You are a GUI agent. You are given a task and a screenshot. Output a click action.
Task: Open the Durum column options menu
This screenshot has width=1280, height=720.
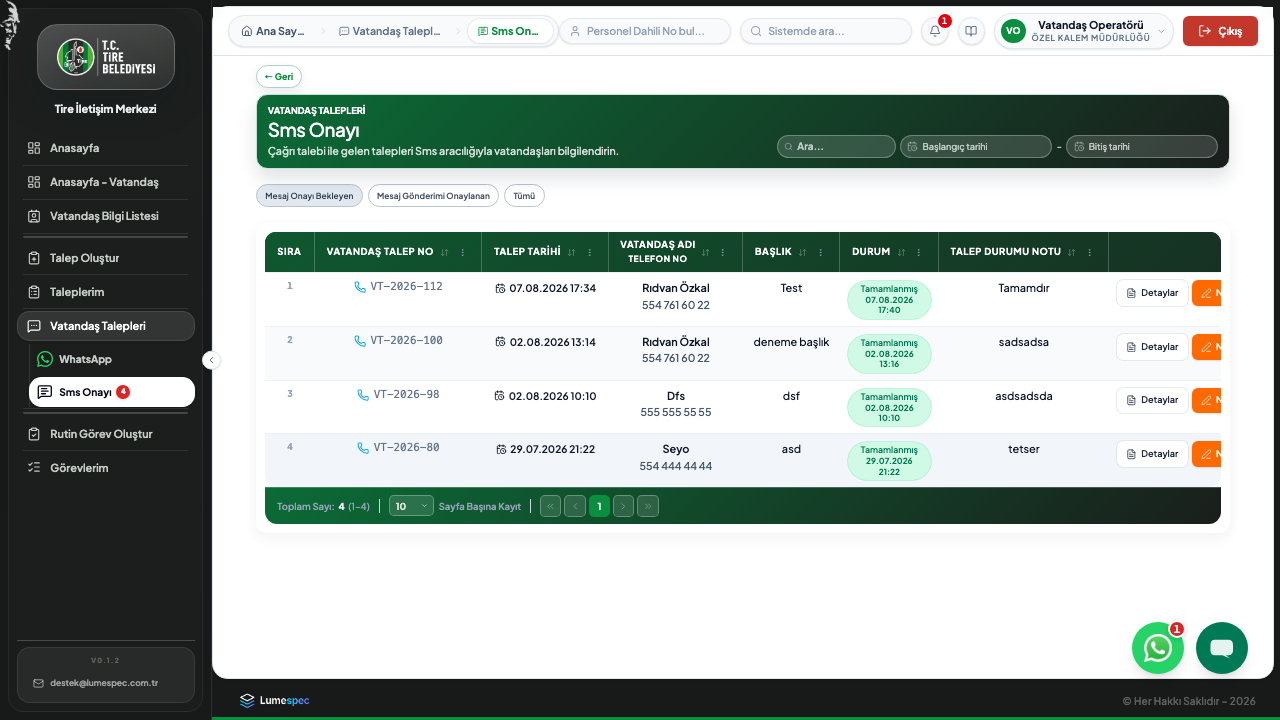click(920, 252)
